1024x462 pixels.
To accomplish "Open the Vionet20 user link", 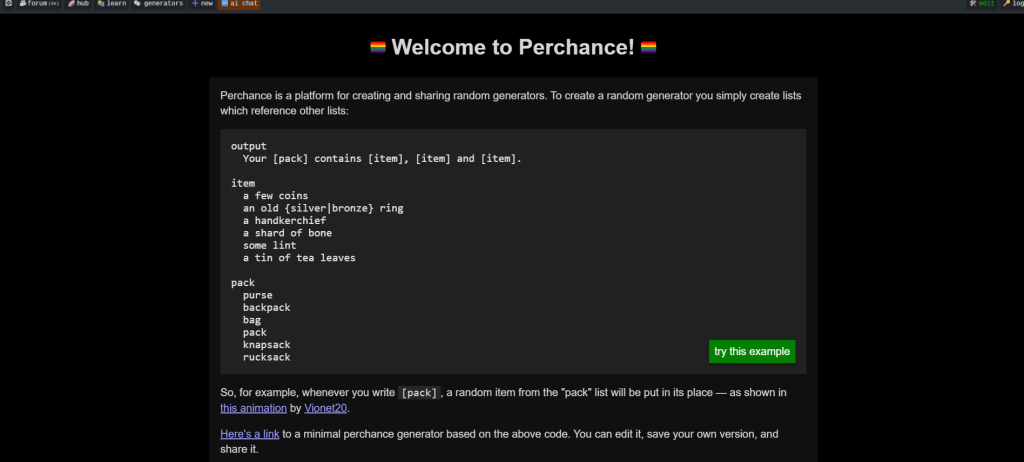I will (325, 408).
